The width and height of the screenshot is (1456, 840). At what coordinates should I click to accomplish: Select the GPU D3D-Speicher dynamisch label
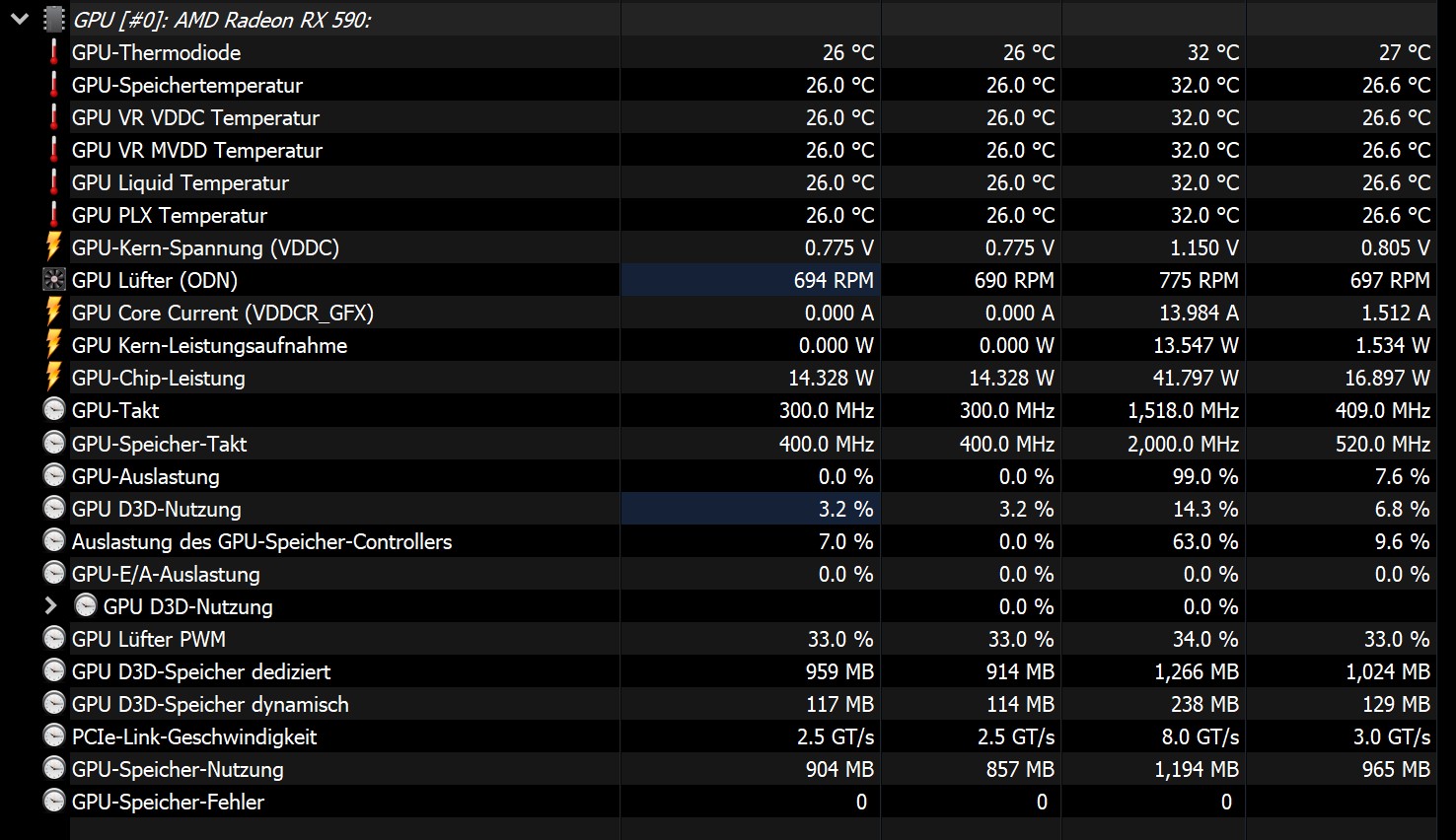click(210, 704)
